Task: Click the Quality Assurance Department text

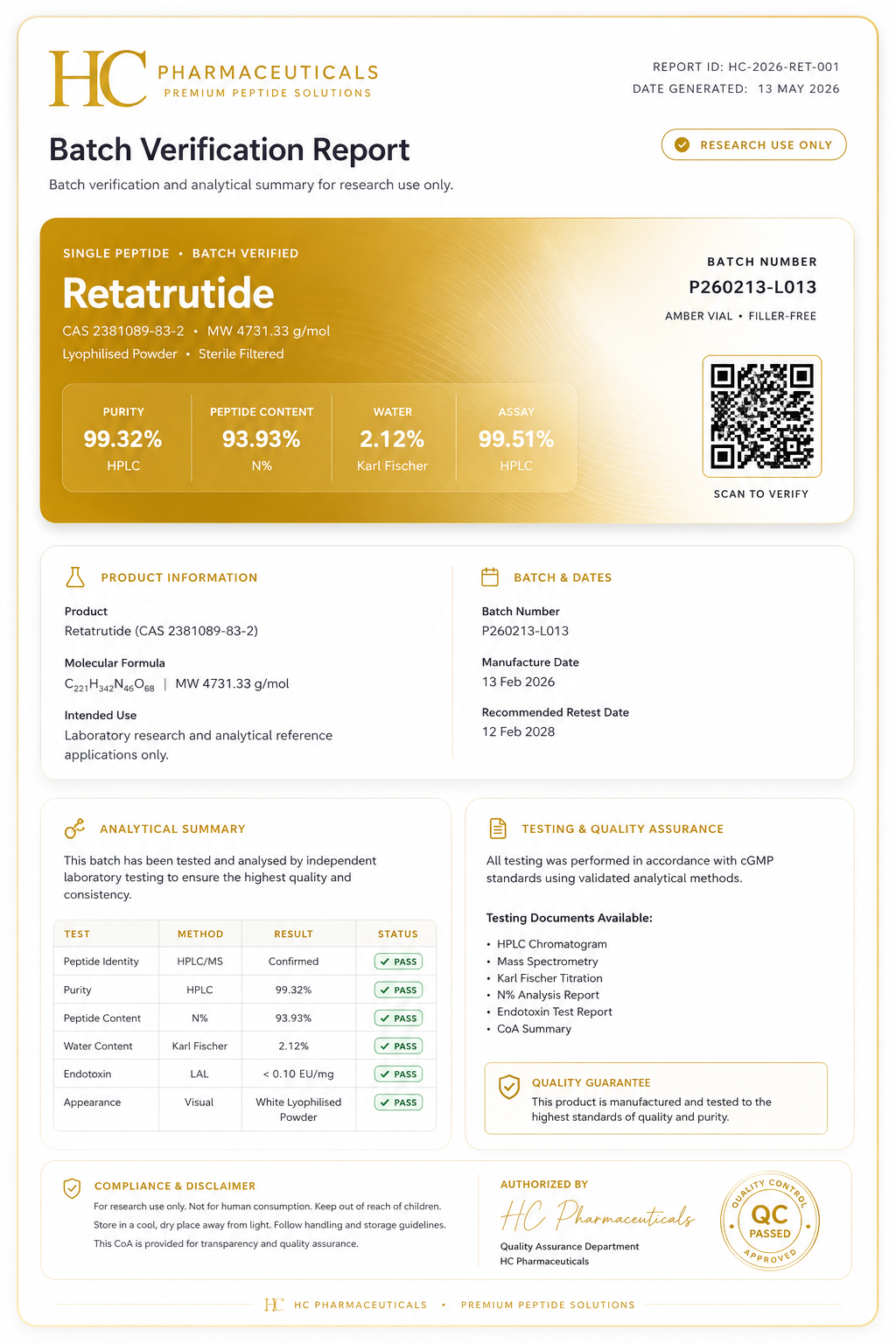Action: [570, 1246]
